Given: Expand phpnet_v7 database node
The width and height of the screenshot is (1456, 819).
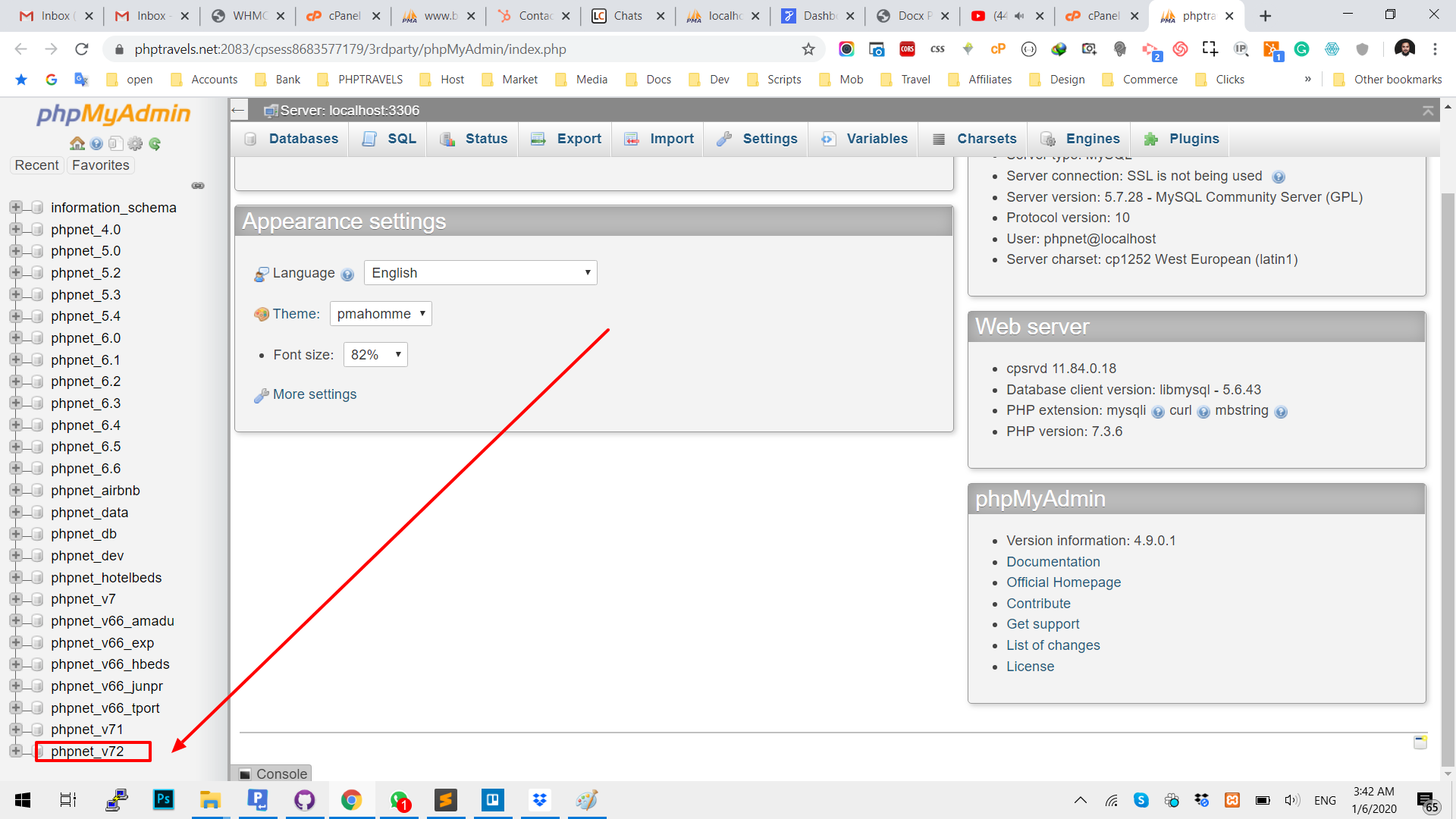Looking at the screenshot, I should (16, 598).
